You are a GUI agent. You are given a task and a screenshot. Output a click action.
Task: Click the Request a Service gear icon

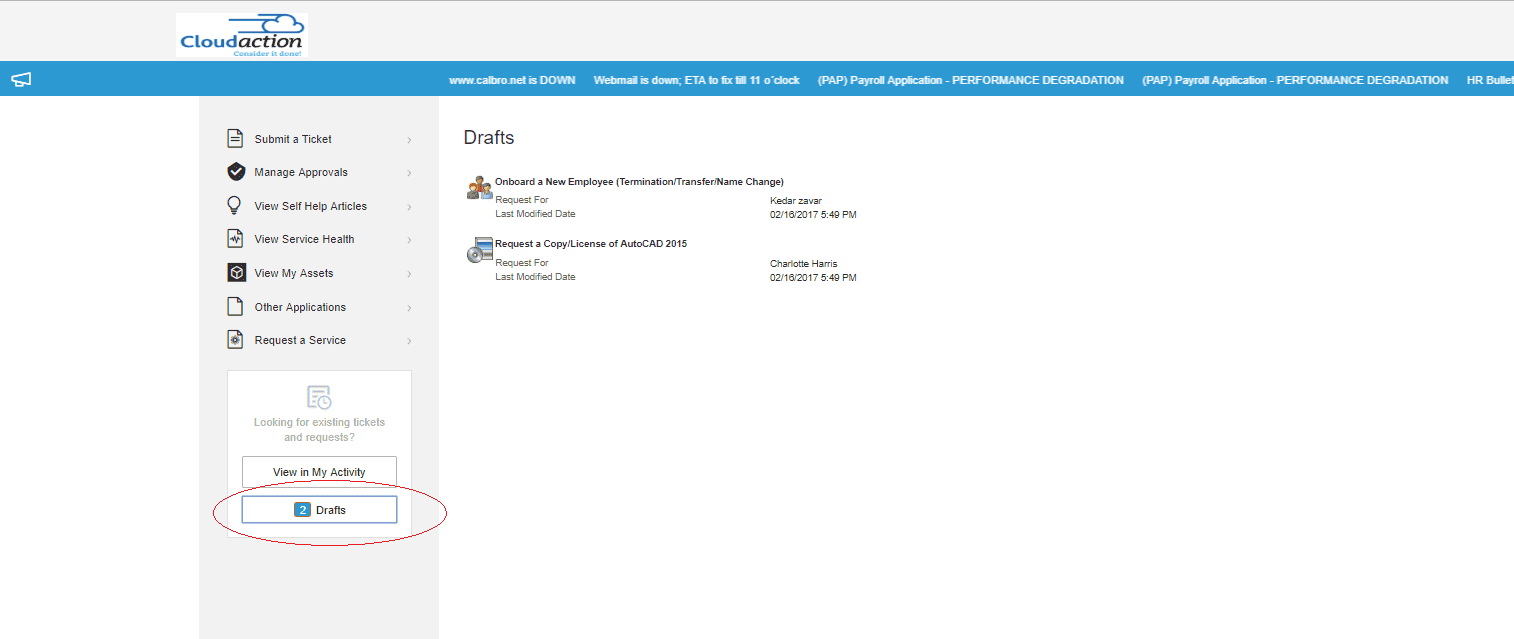[236, 340]
